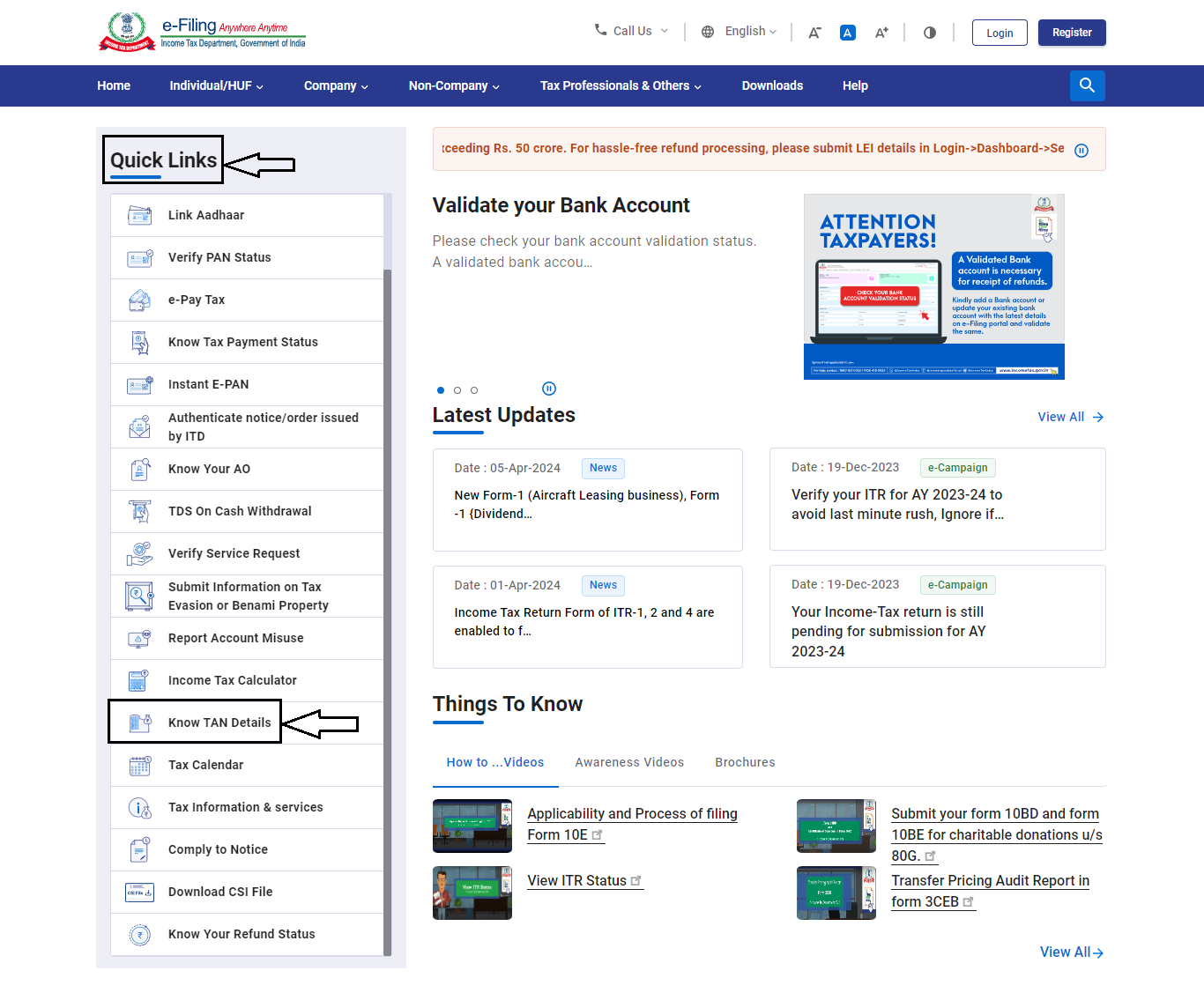Screen dimensions: 1204x993
Task: Click the Tax Information & services icon
Action: click(140, 808)
